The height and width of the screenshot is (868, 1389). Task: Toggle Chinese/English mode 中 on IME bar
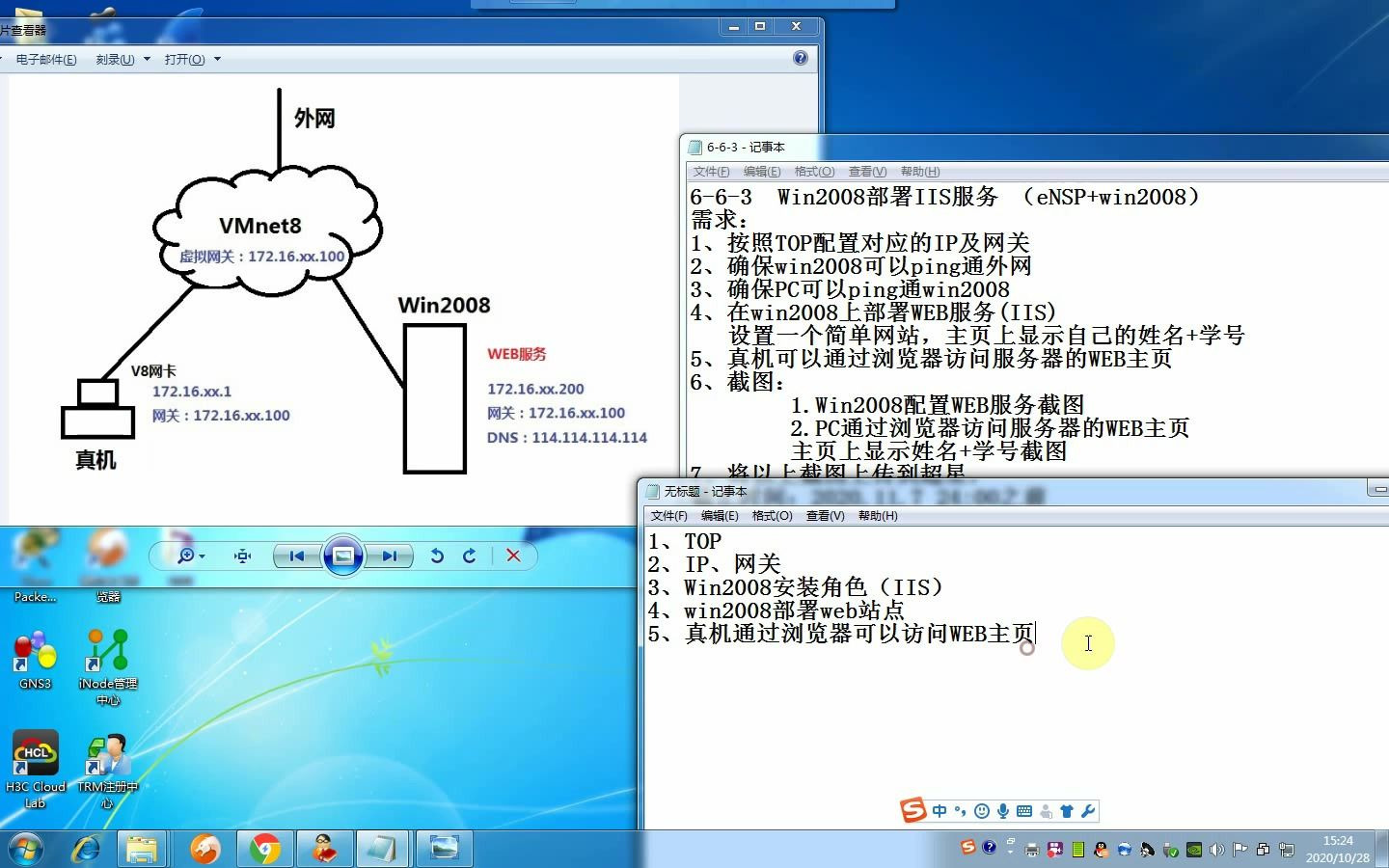(940, 811)
